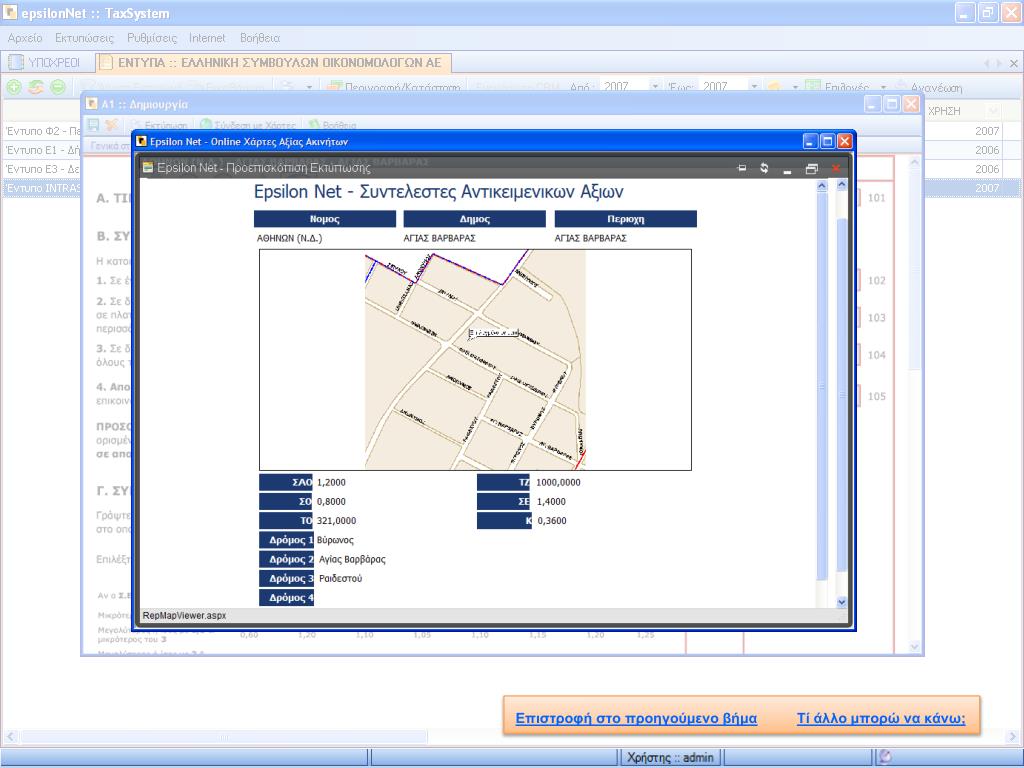Image resolution: width=1024 pixels, height=768 pixels.
Task: Click the status bar icon next to admin
Action: tap(885, 757)
